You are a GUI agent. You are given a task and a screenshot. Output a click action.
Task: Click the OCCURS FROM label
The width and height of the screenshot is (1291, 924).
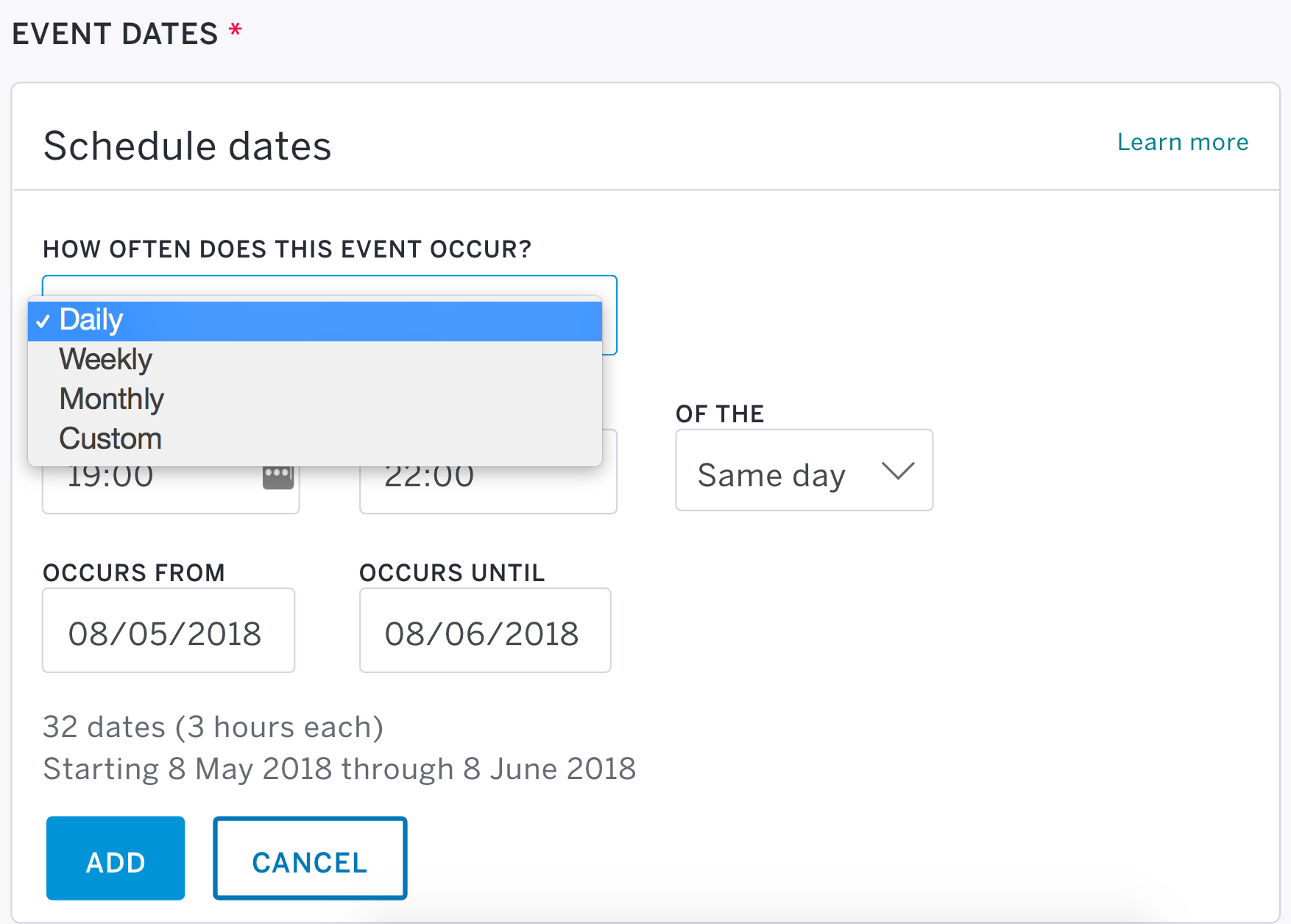(x=134, y=573)
